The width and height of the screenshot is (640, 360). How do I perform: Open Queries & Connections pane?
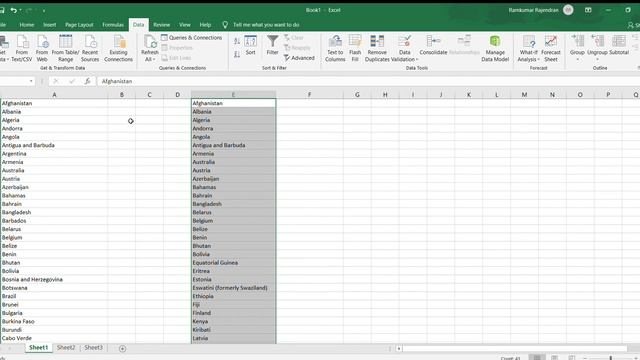191,38
